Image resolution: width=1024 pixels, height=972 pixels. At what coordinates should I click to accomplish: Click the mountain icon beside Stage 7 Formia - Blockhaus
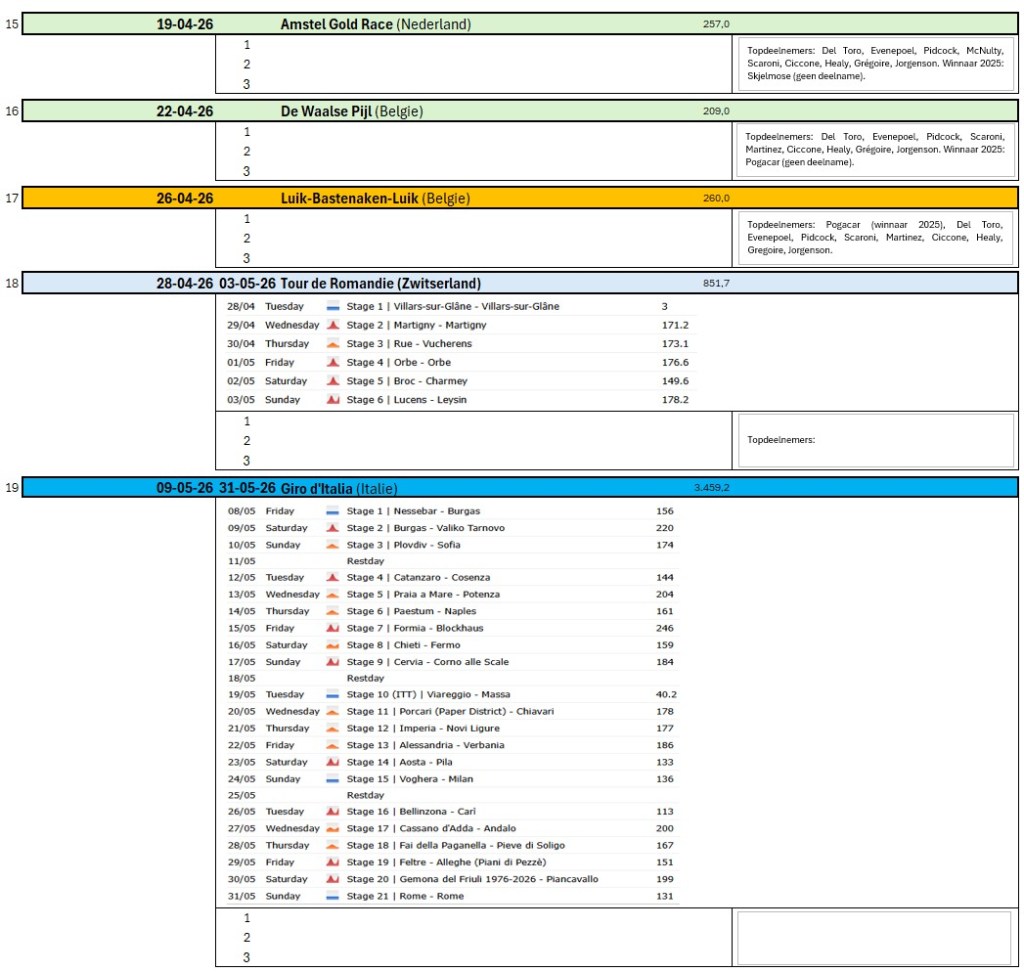tap(332, 628)
